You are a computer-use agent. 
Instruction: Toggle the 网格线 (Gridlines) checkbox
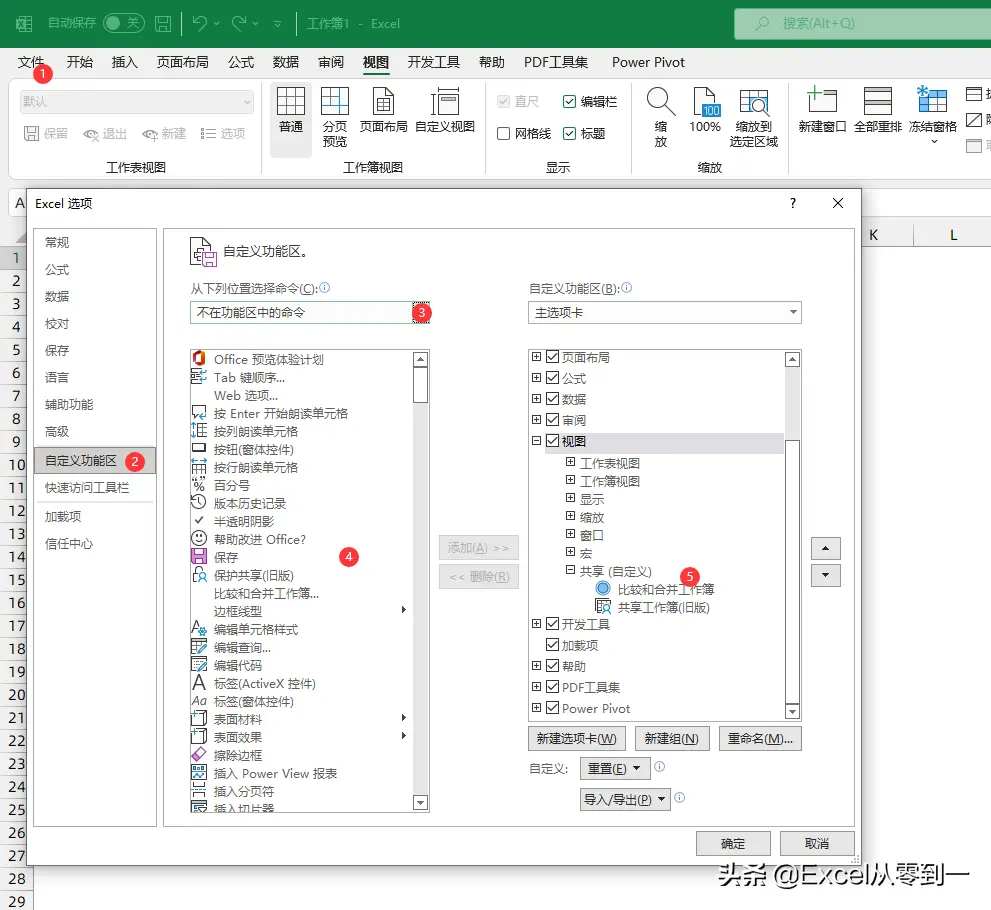coord(505,131)
